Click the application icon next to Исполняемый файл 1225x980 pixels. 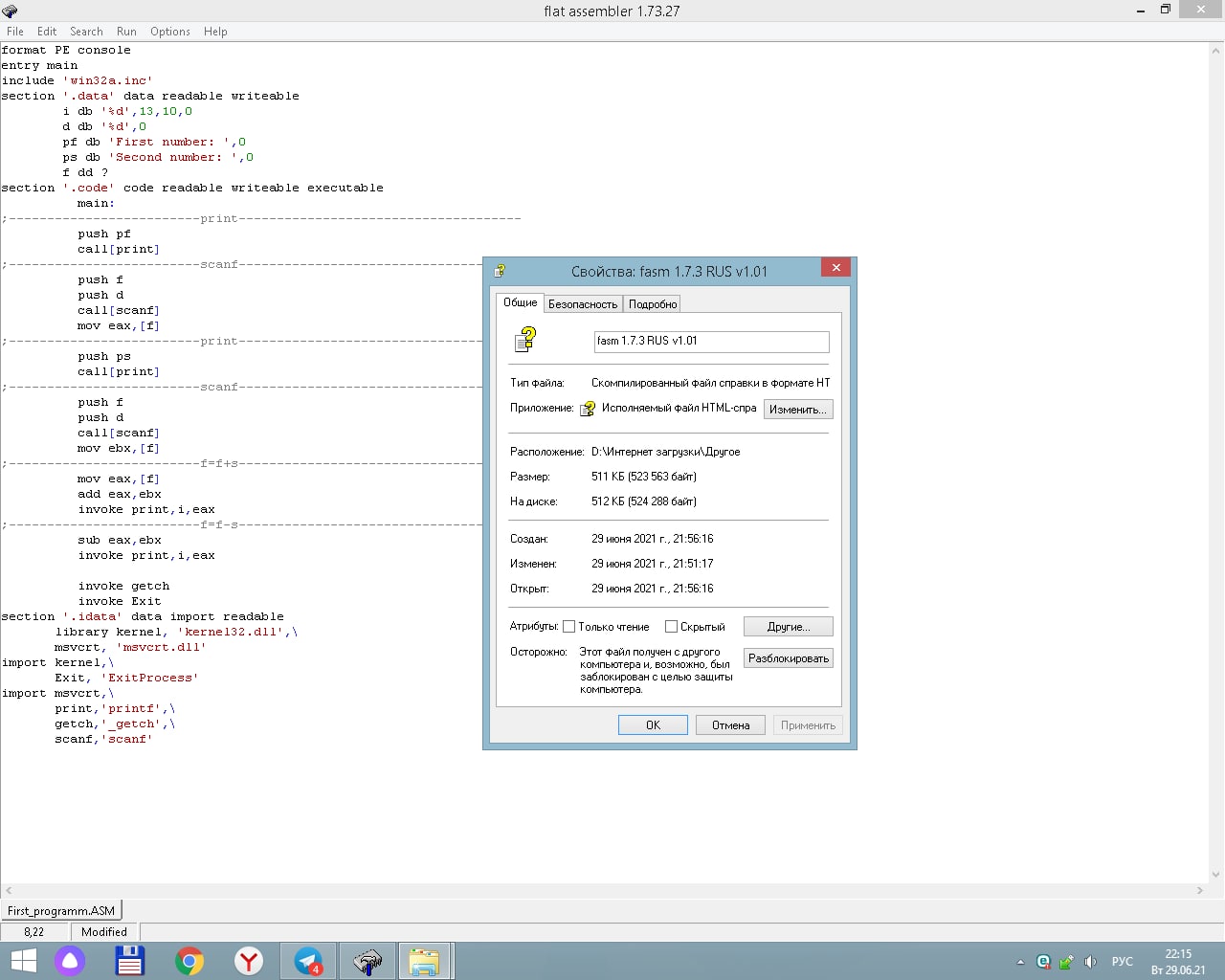(x=588, y=409)
